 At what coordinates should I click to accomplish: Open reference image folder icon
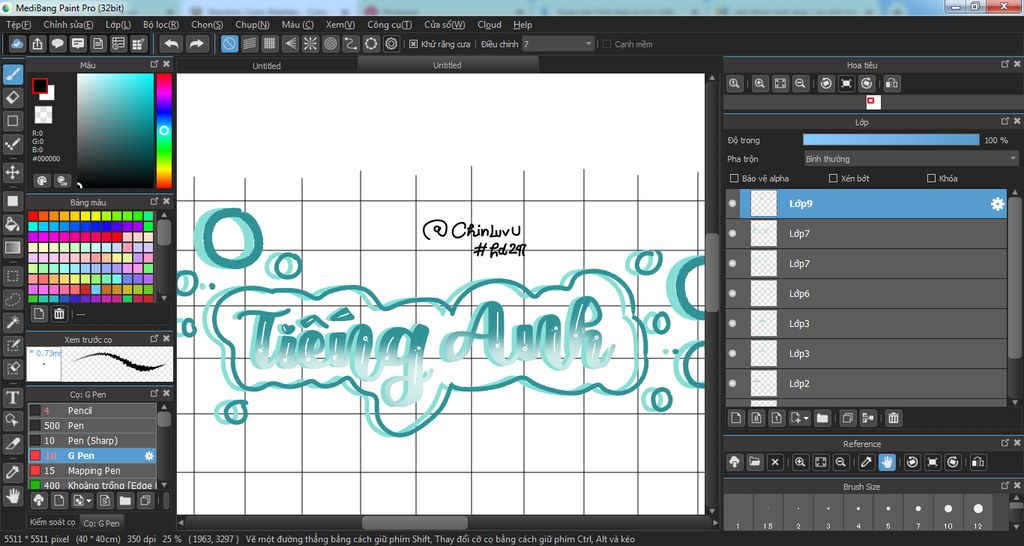755,462
